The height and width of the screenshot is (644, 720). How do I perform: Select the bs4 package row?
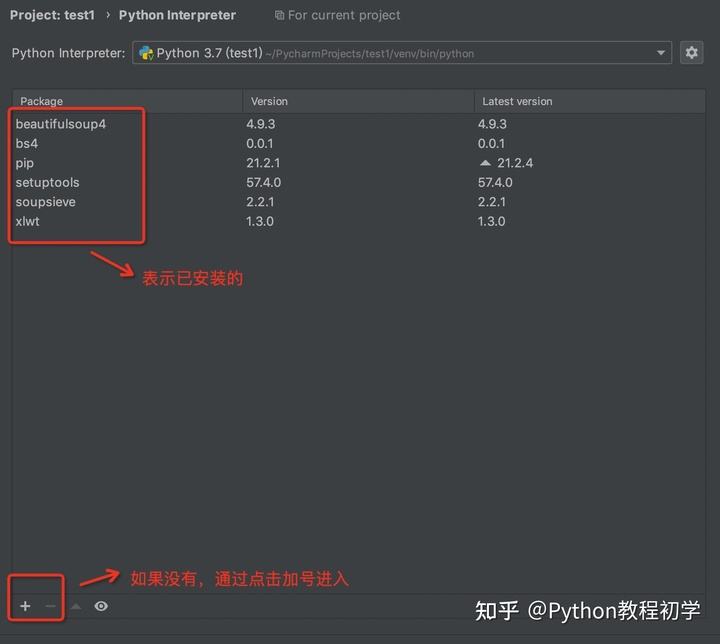tap(359, 143)
